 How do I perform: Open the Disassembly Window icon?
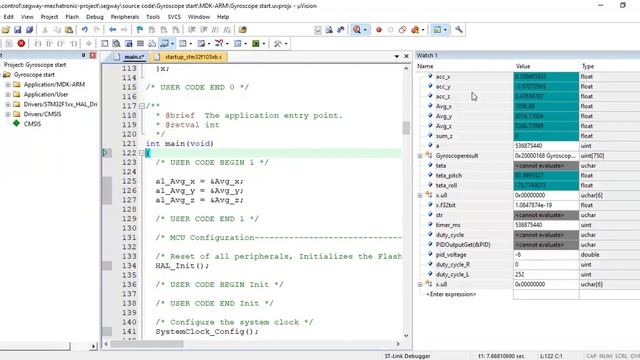click(x=116, y=43)
